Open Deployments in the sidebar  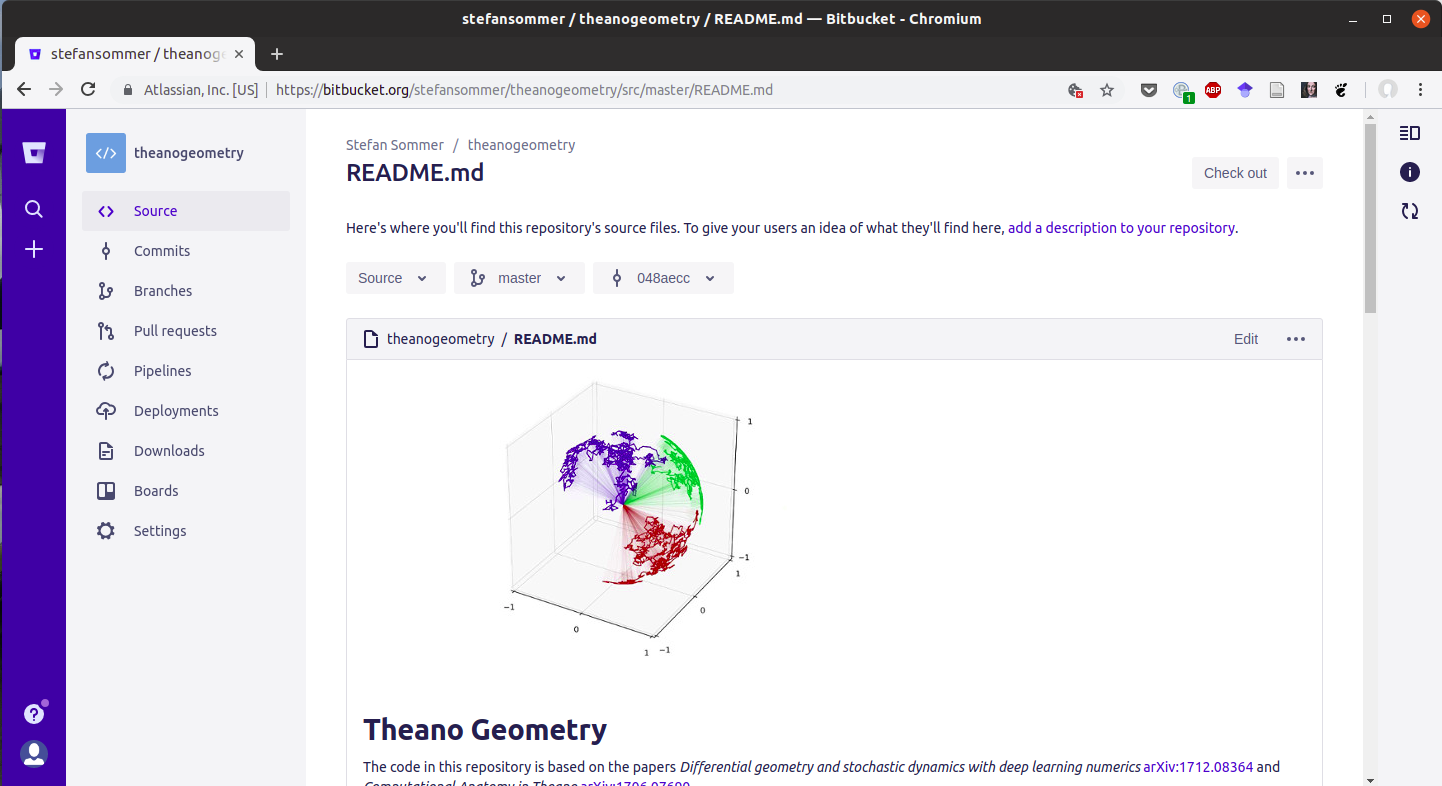186,411
